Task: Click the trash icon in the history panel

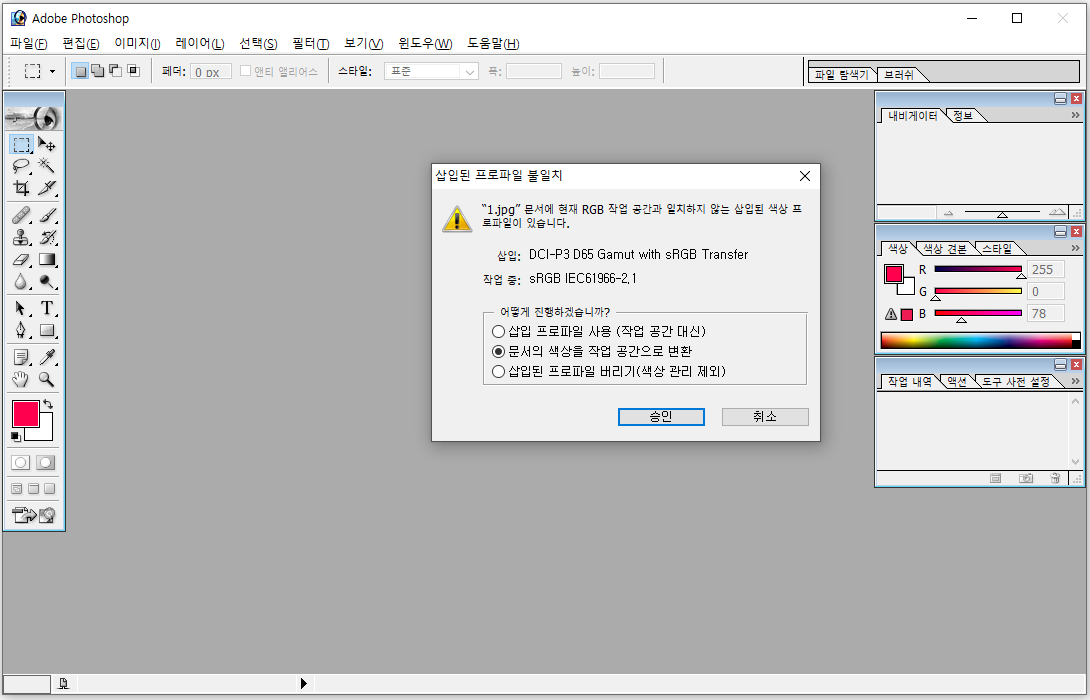Action: click(1055, 478)
